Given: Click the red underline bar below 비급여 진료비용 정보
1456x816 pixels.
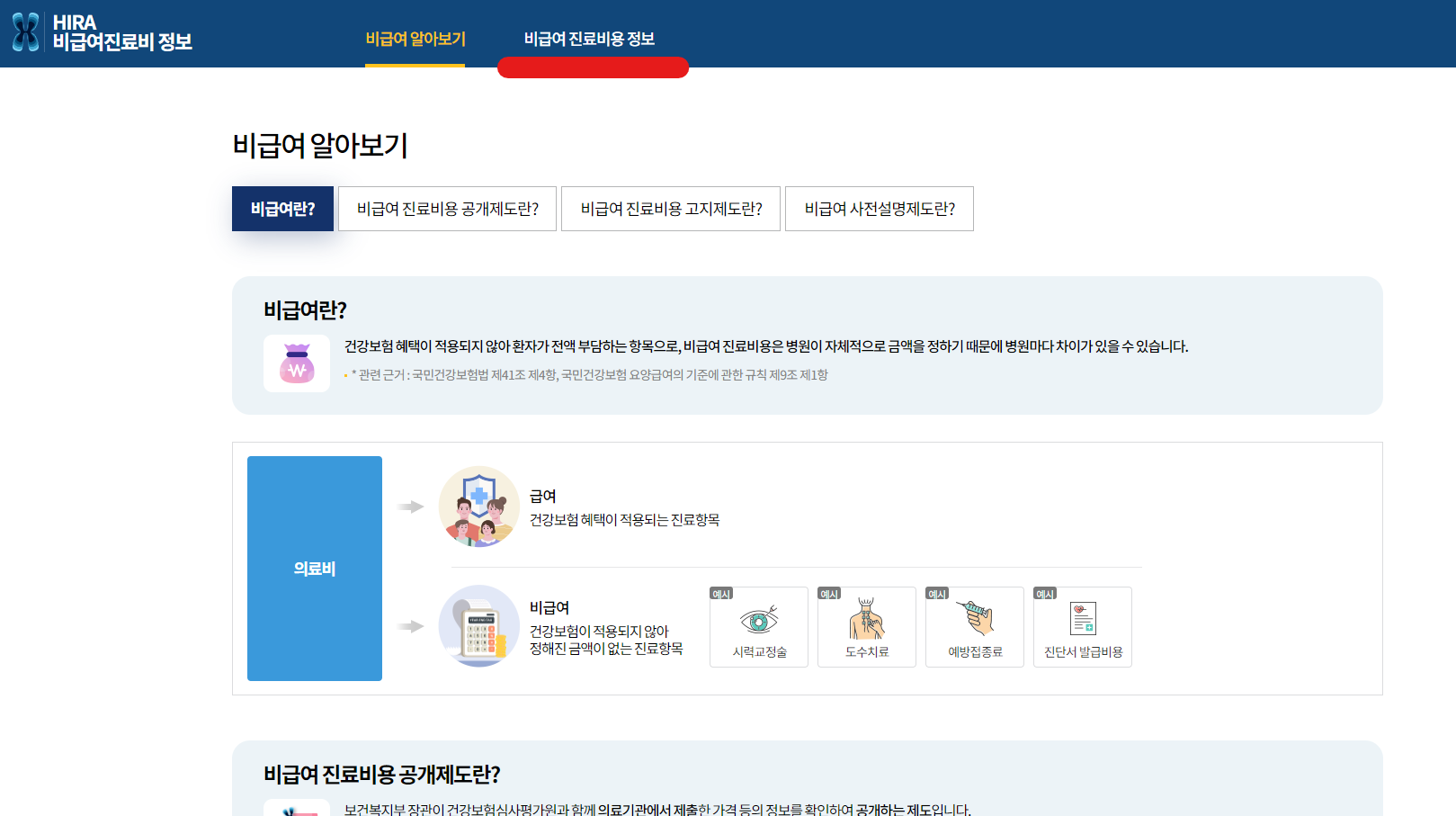Looking at the screenshot, I should [x=592, y=67].
